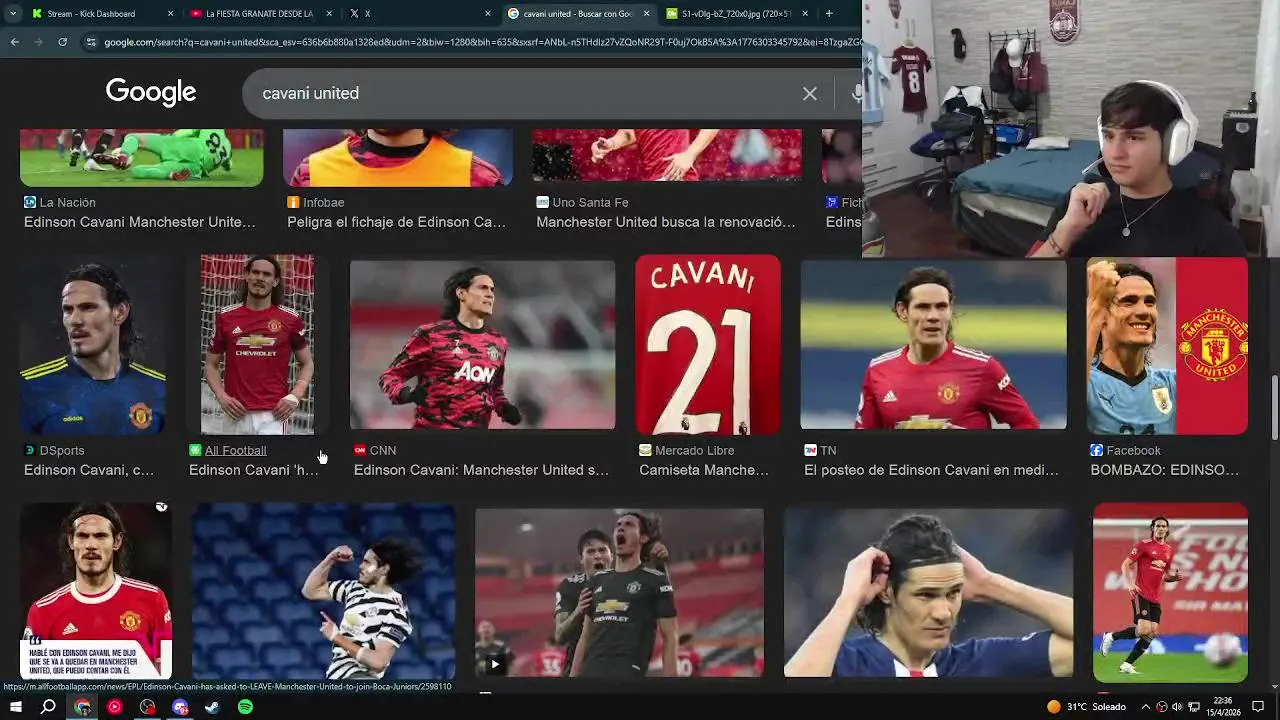Viewport: 1280px width, 720px height.
Task: Open the TN source link
Action: coord(828,451)
